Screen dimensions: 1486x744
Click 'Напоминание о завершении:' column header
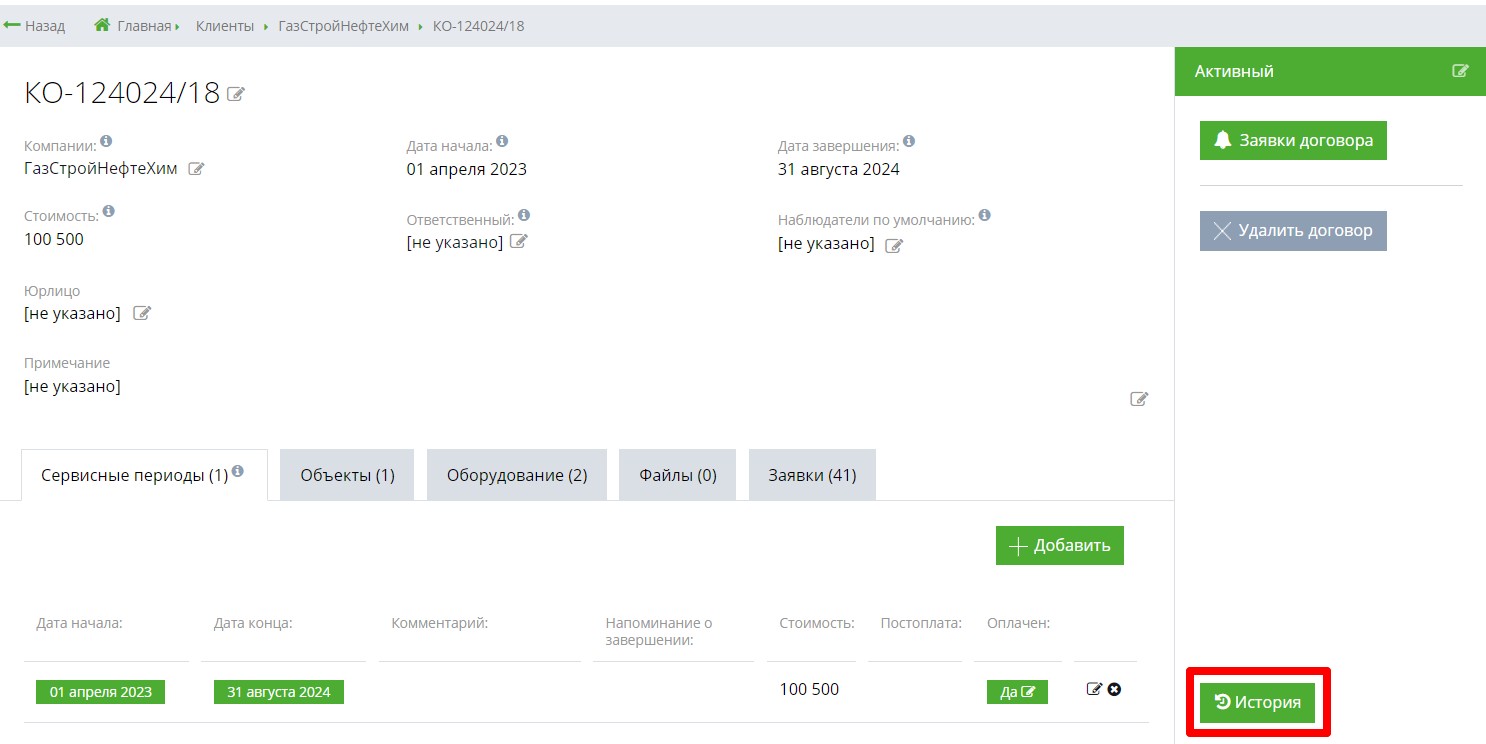pyautogui.click(x=659, y=631)
